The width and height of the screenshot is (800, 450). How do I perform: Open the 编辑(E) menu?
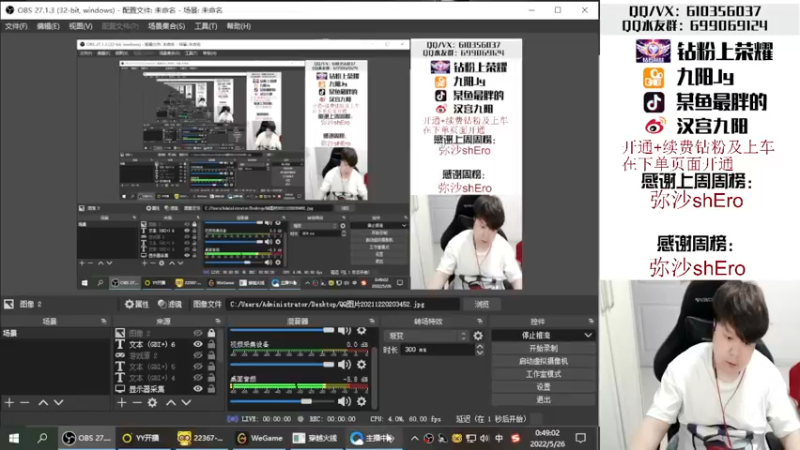[48, 26]
